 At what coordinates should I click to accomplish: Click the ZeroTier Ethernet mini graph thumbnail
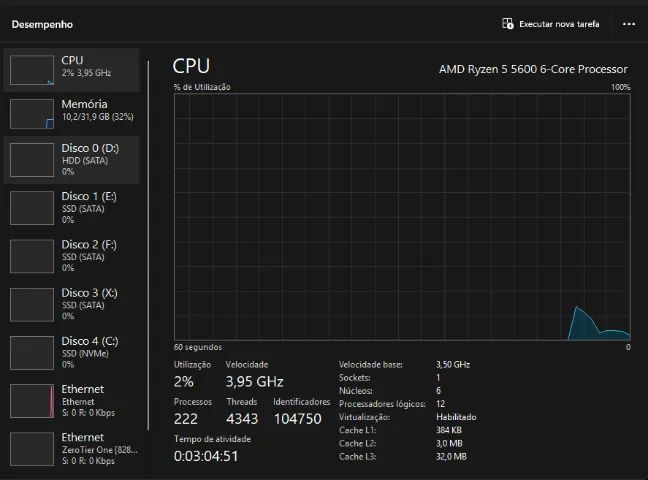32,449
